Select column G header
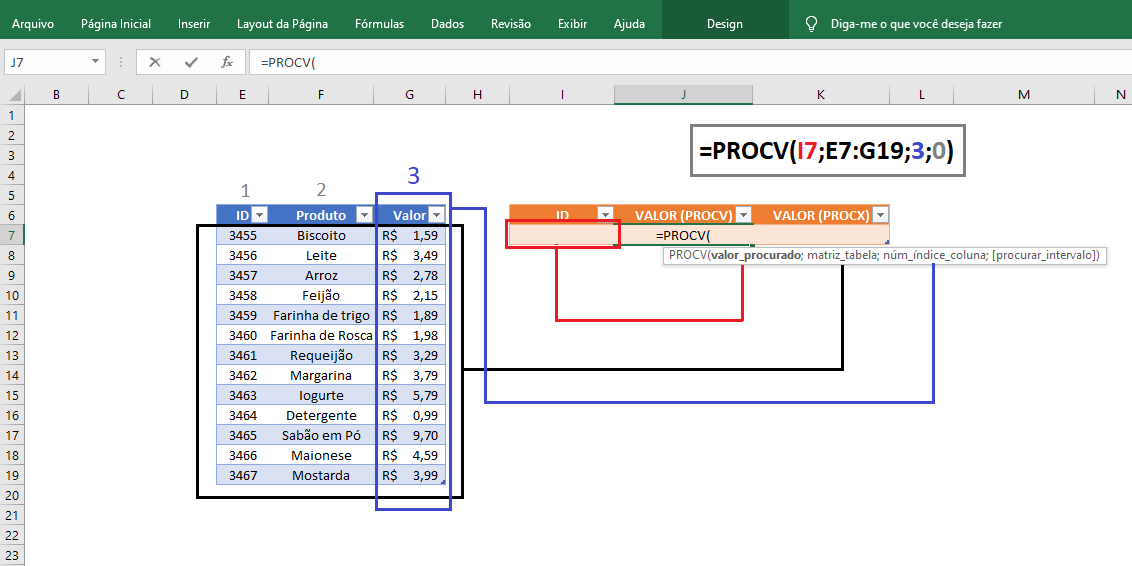The width and height of the screenshot is (1132, 566). pyautogui.click(x=410, y=95)
